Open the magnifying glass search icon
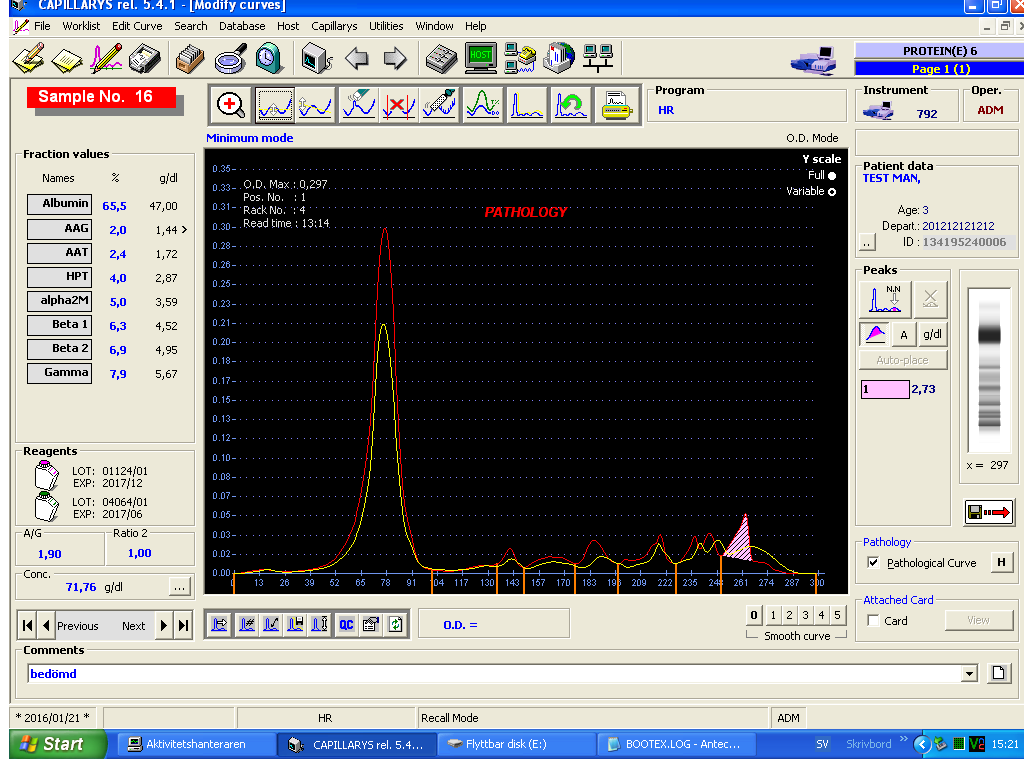This screenshot has width=1024, height=768. (231, 58)
